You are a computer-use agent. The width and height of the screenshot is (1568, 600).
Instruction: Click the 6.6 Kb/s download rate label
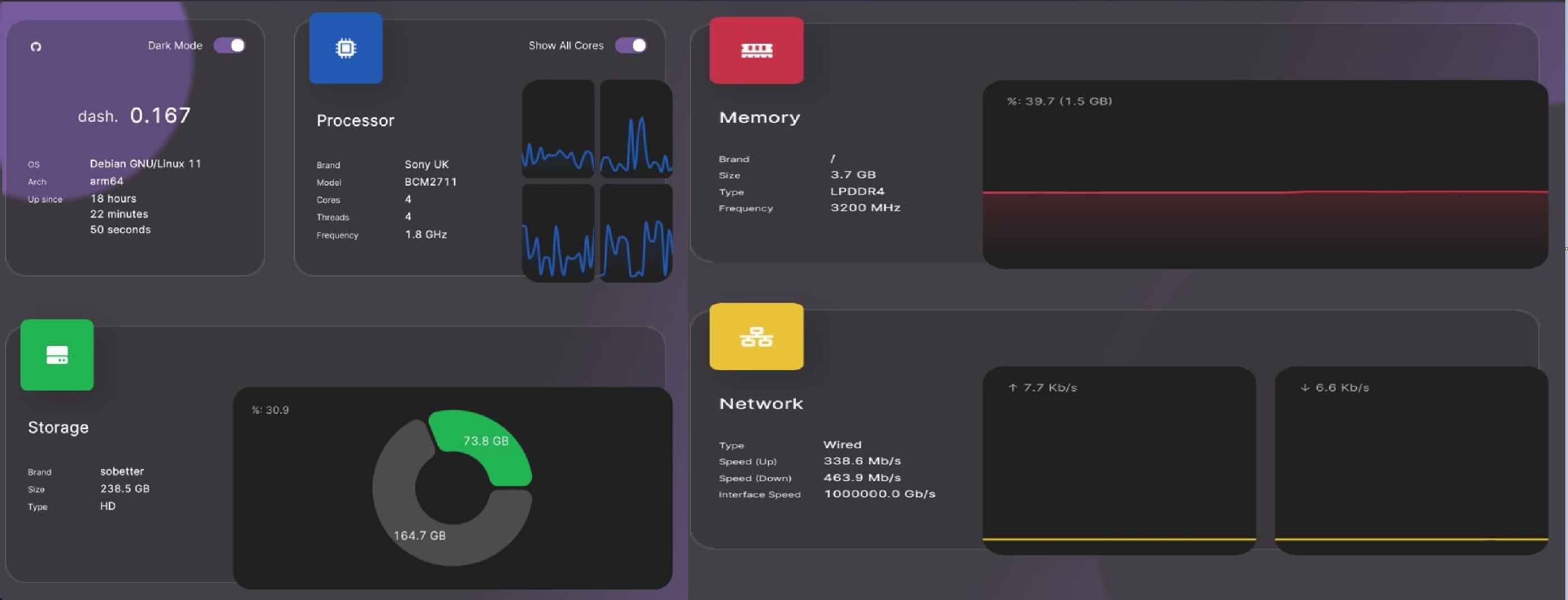pos(1342,387)
